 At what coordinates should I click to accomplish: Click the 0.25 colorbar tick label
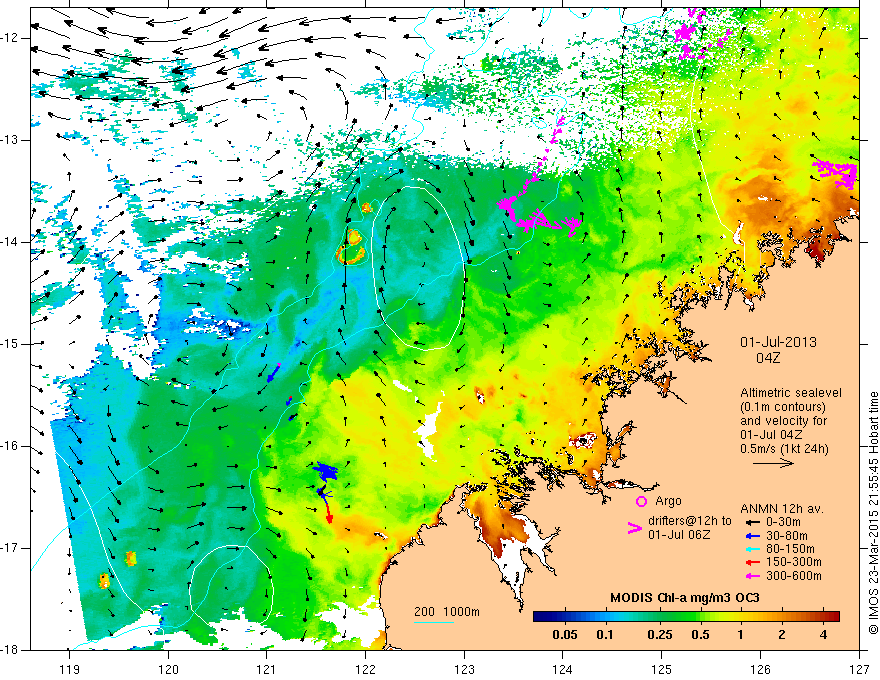click(659, 635)
